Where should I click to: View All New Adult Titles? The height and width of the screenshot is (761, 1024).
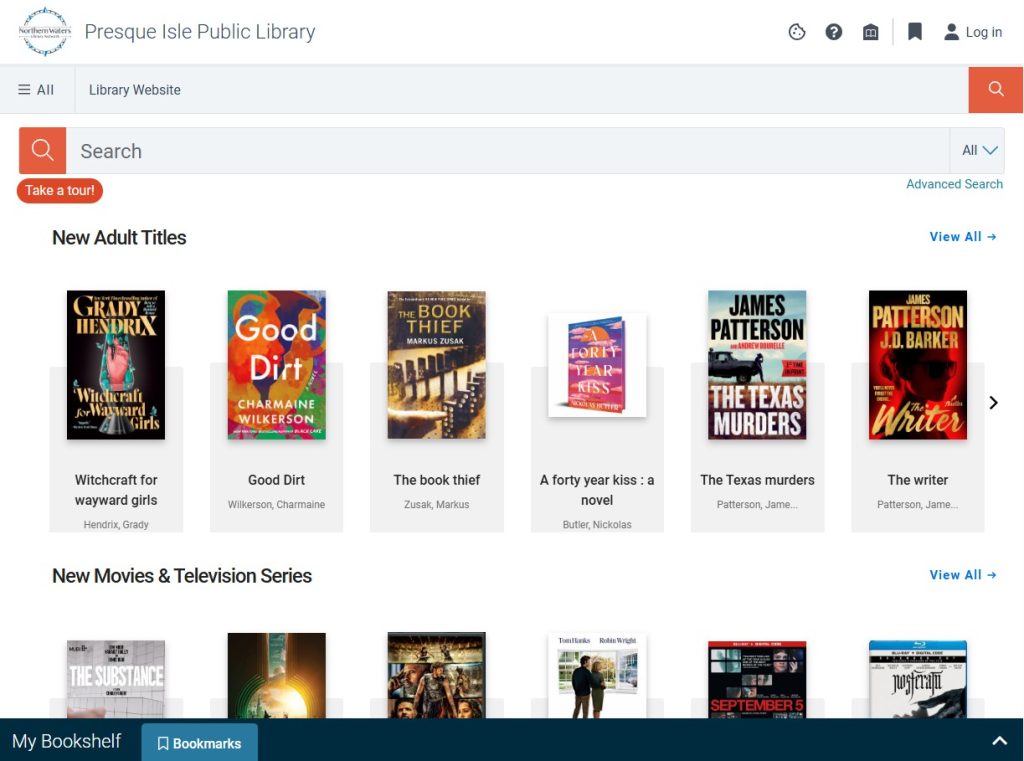click(x=963, y=236)
